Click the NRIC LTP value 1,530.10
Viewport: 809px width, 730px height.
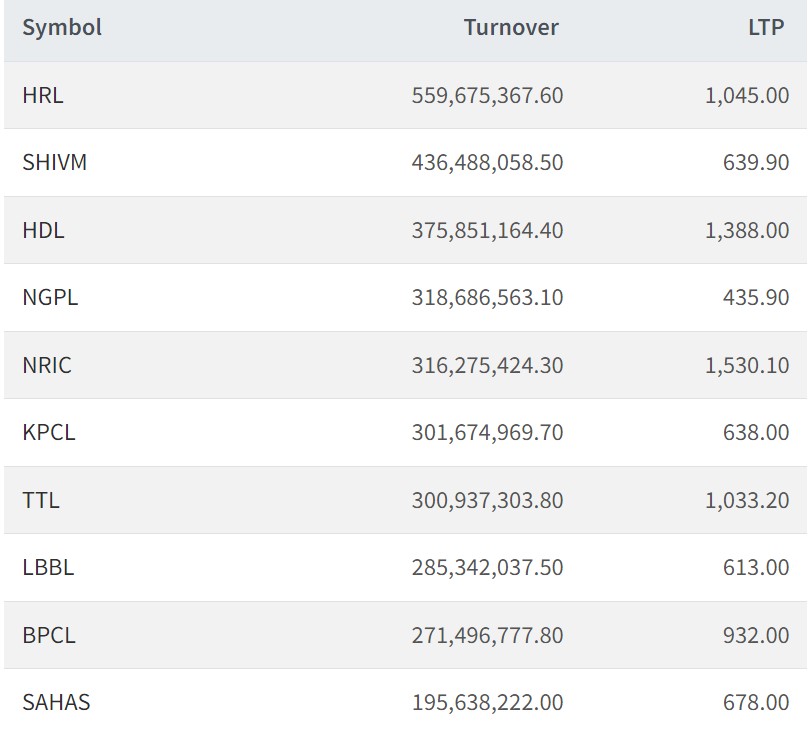tap(747, 365)
